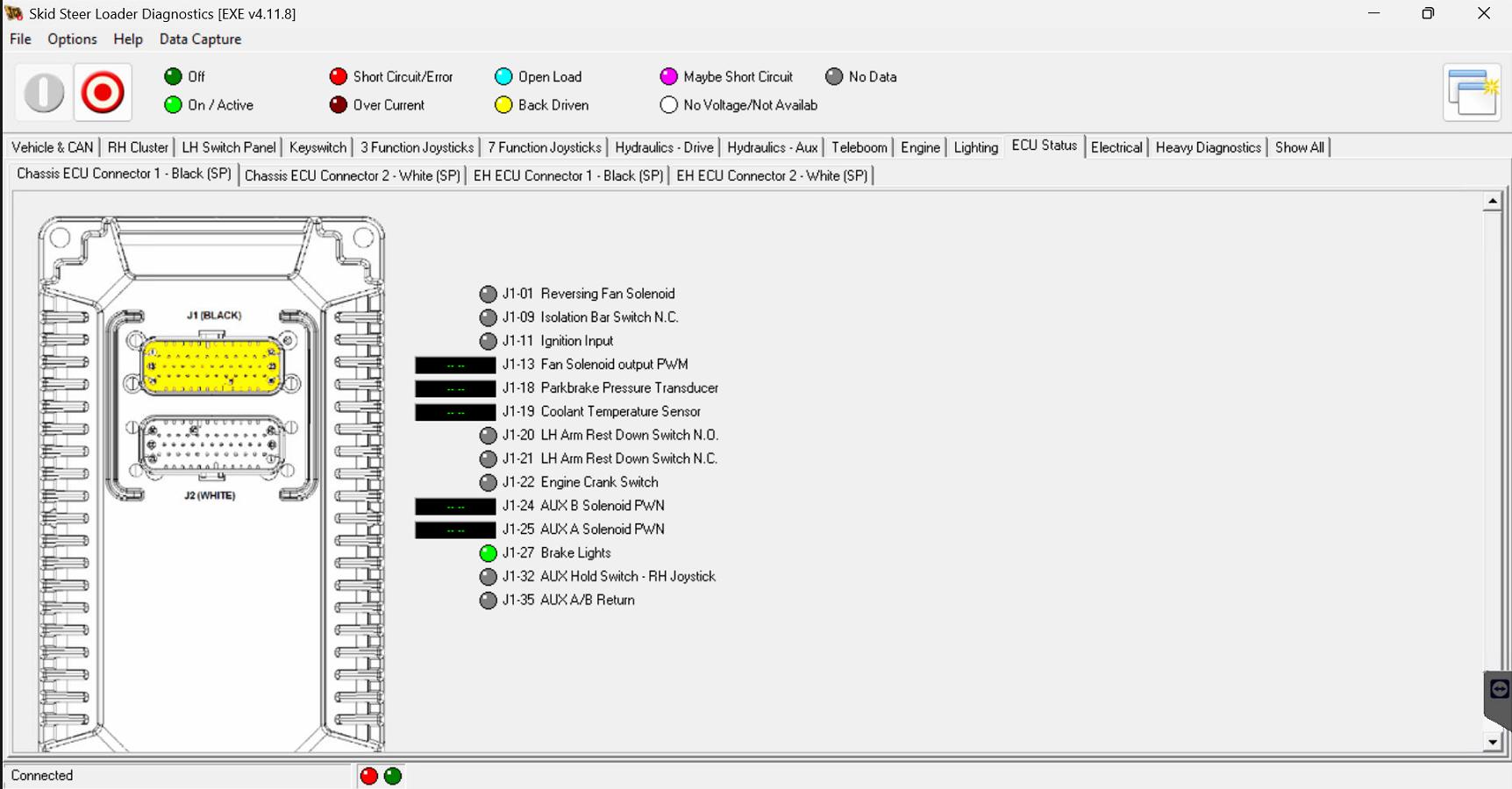Click the J1-25 AUX A Solenoid value field
Screen dimensions: 1512x789
click(x=455, y=530)
